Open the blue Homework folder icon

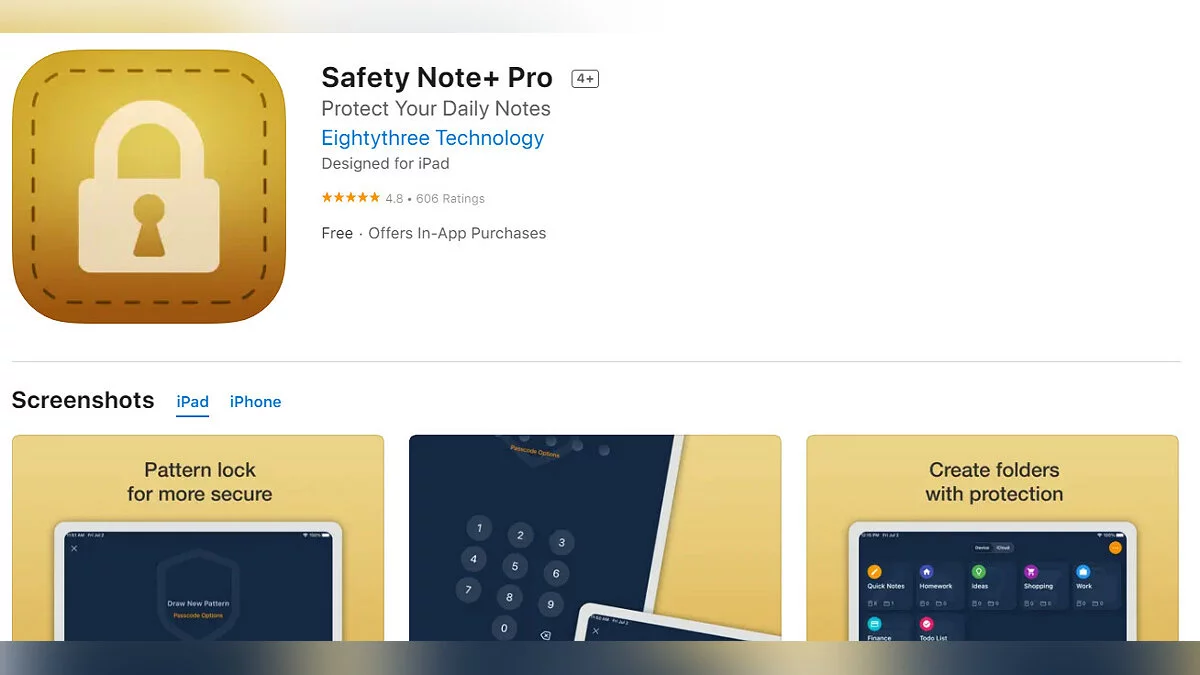coord(926,572)
